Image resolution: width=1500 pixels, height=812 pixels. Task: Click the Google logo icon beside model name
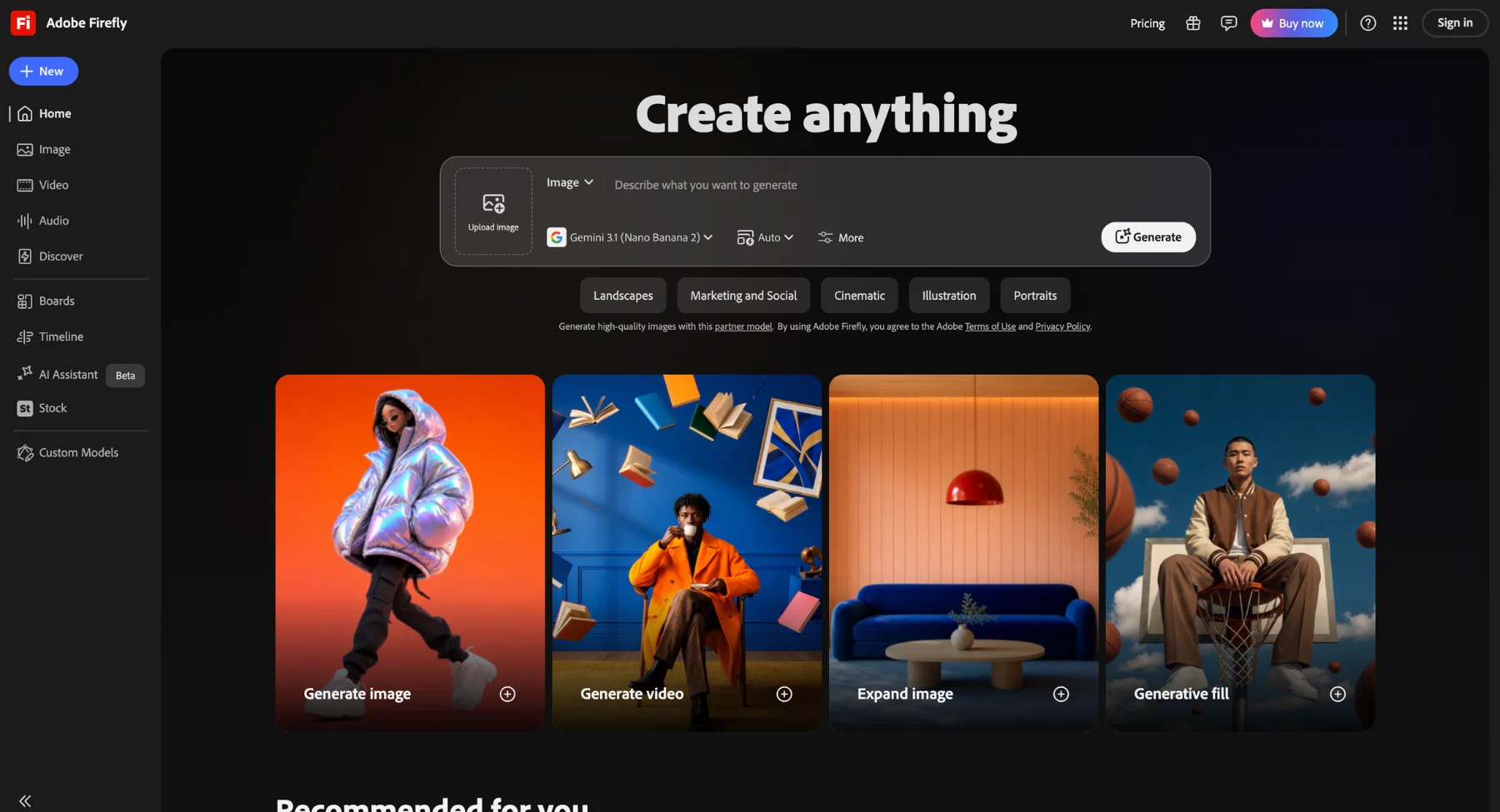click(x=557, y=237)
